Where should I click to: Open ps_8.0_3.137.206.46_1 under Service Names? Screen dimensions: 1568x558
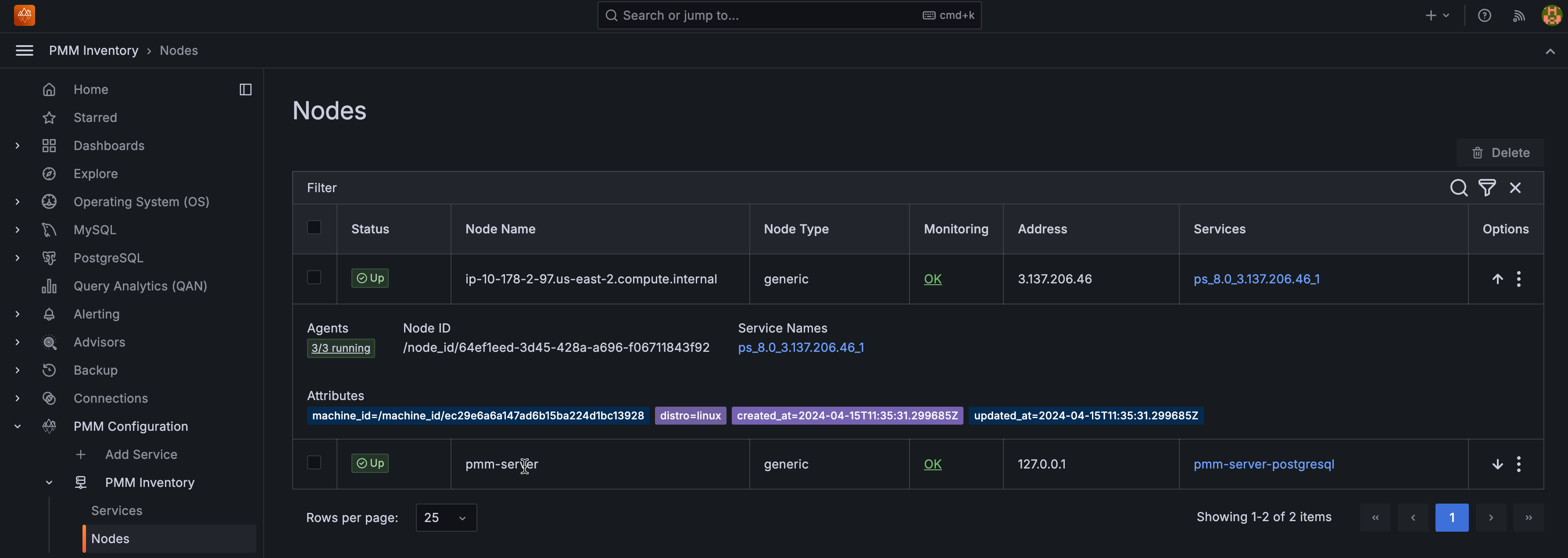[801, 347]
